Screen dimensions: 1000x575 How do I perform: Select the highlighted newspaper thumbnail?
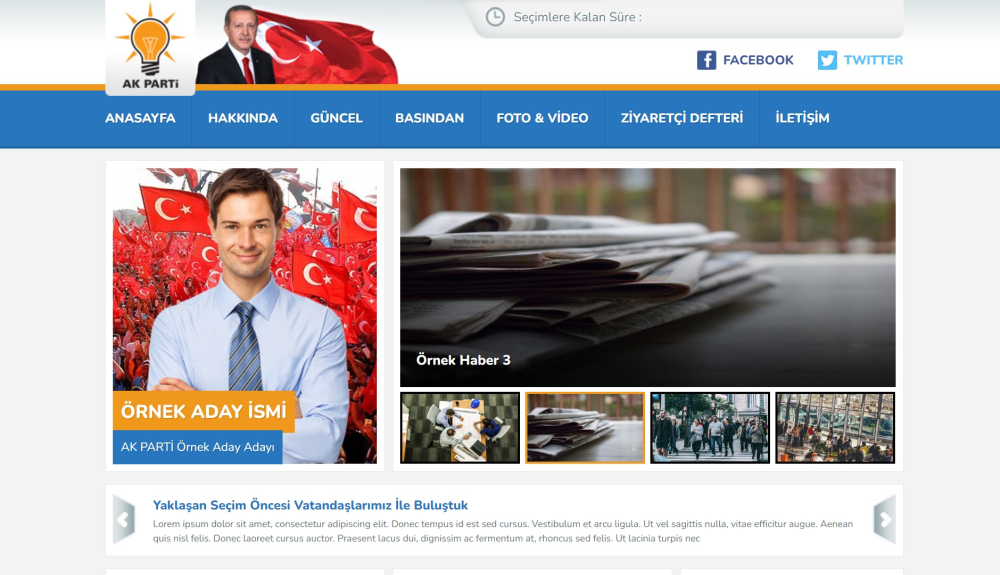pos(585,428)
